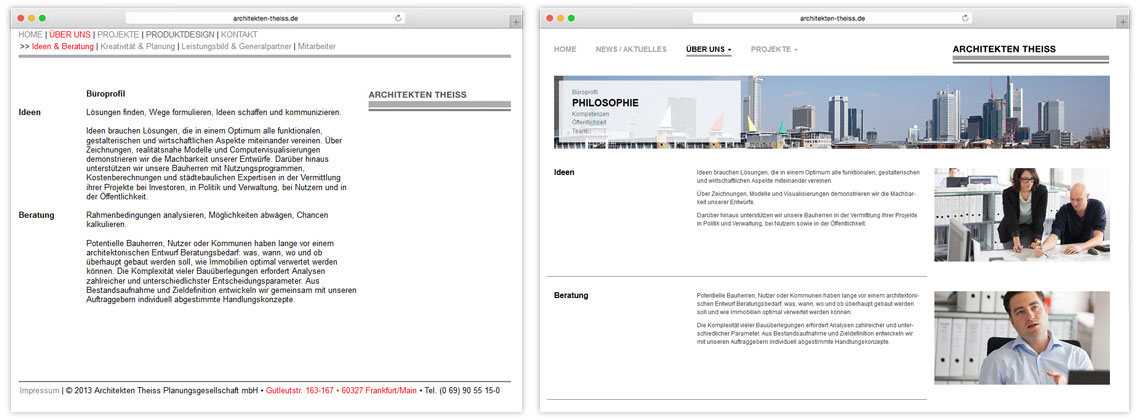This screenshot has height=420, width=1140.
Task: Expand ÜBER UNS dropdown in right window
Action: [x=709, y=49]
